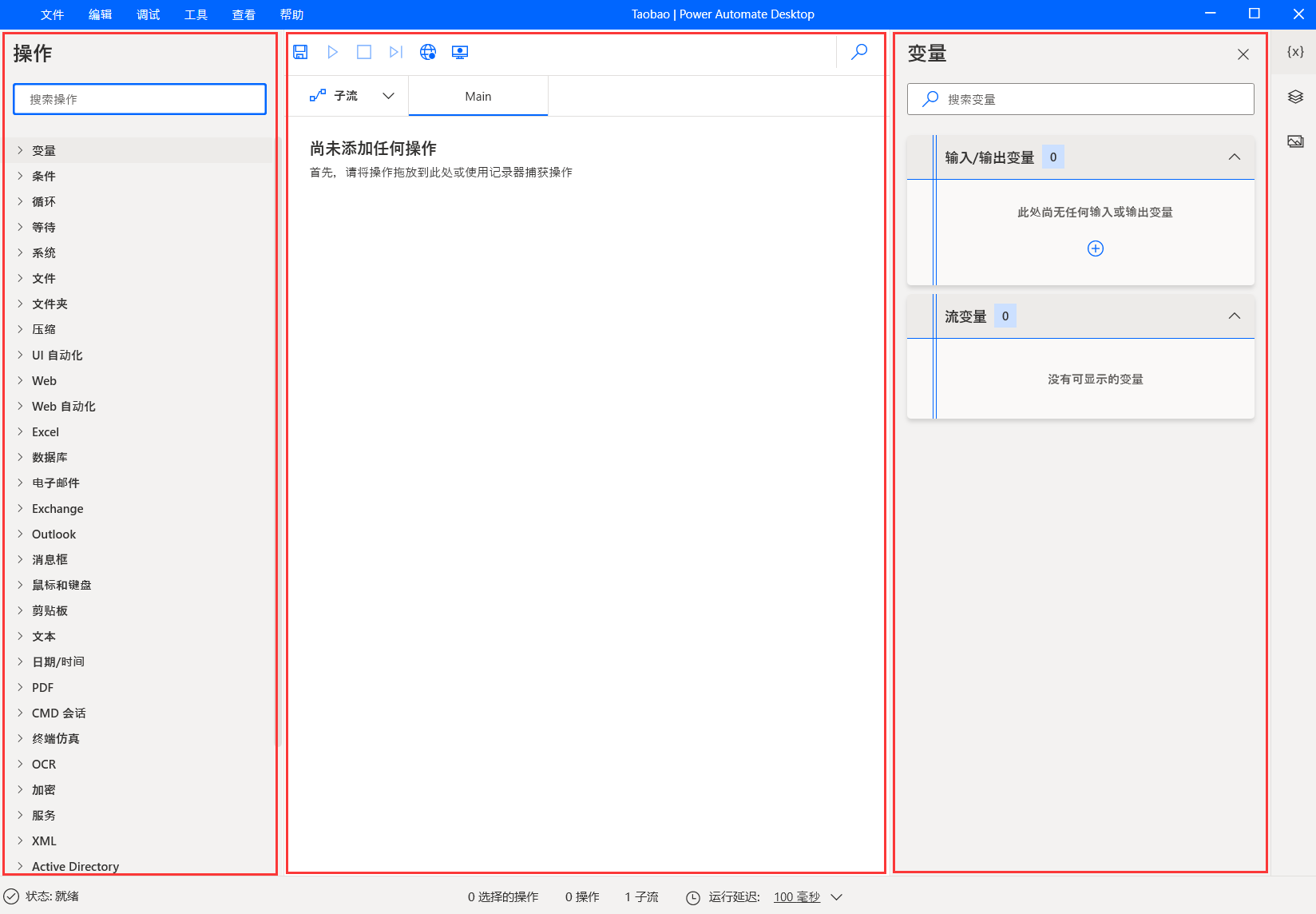Viewport: 1316px width, 914px height.
Task: Click the 状态: 就绪 checkmark icon
Action: [x=11, y=896]
